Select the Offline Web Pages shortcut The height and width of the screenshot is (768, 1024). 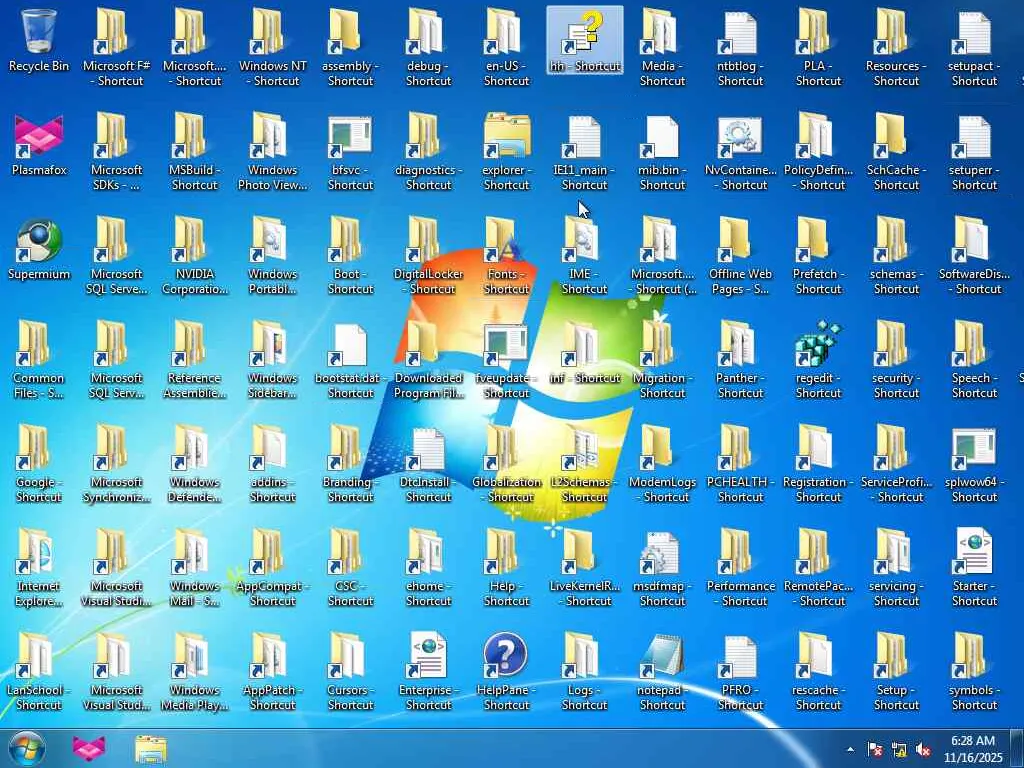click(741, 257)
